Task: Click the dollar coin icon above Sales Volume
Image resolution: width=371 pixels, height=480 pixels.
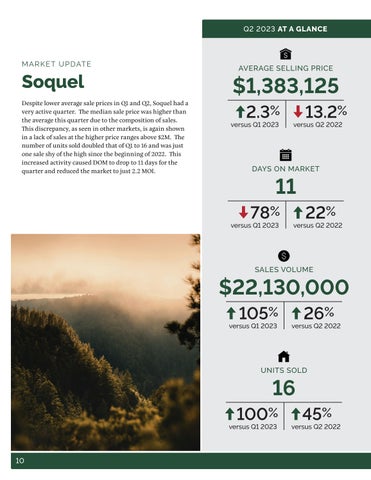Action: 284,256
